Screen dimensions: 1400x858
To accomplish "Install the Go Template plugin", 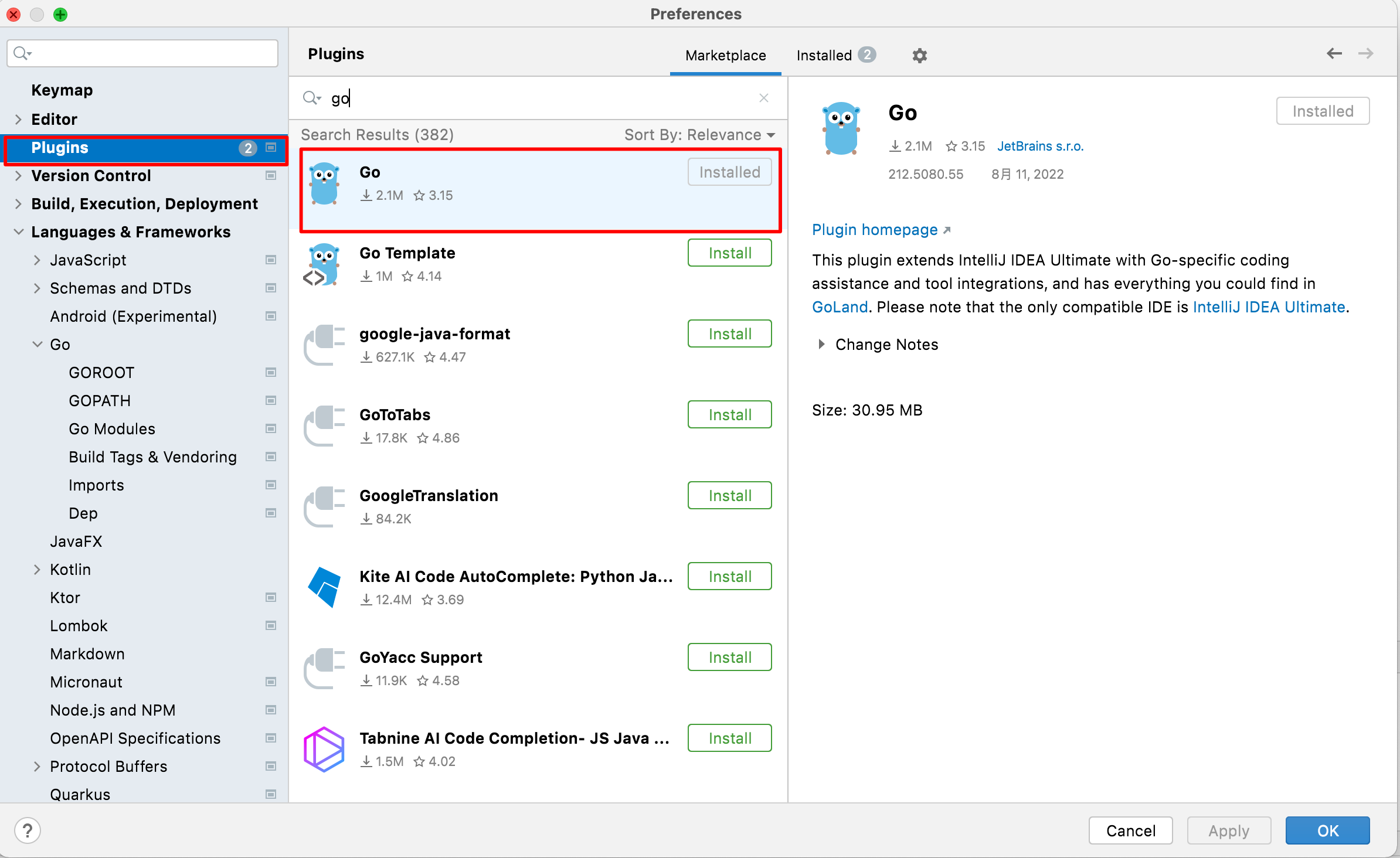I will pos(729,253).
